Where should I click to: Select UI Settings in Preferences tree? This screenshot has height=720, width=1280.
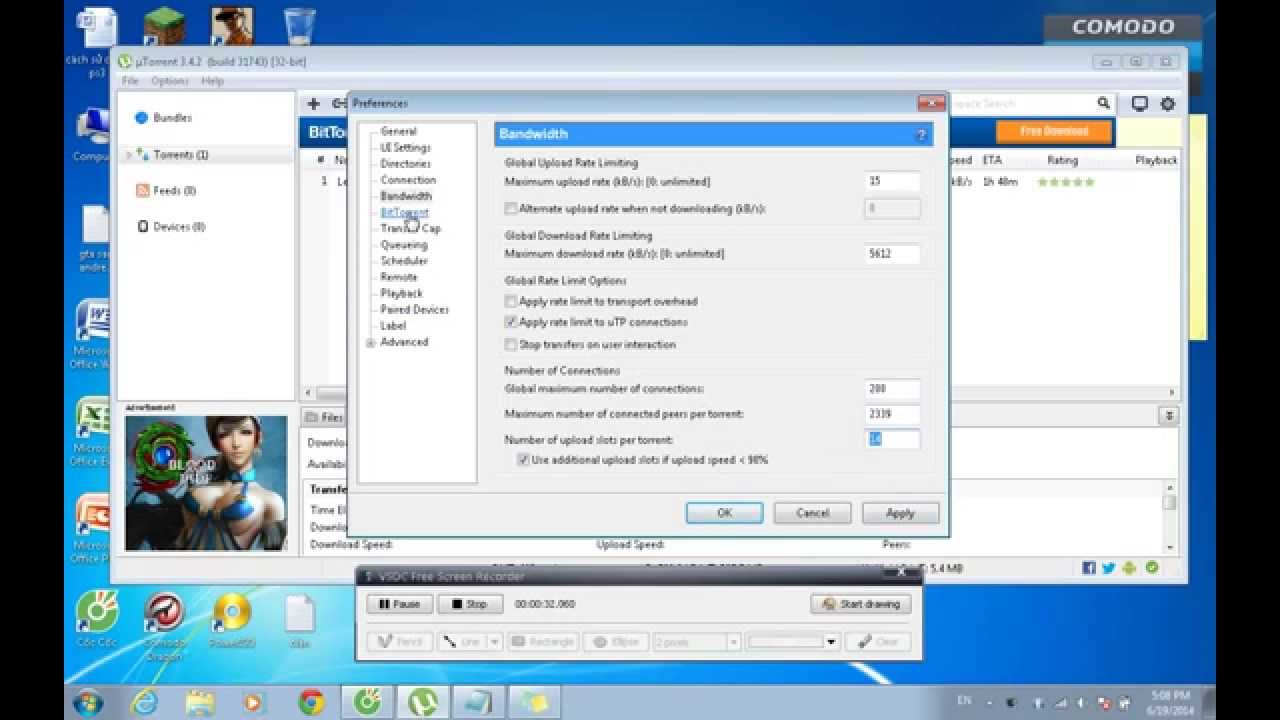(406, 147)
